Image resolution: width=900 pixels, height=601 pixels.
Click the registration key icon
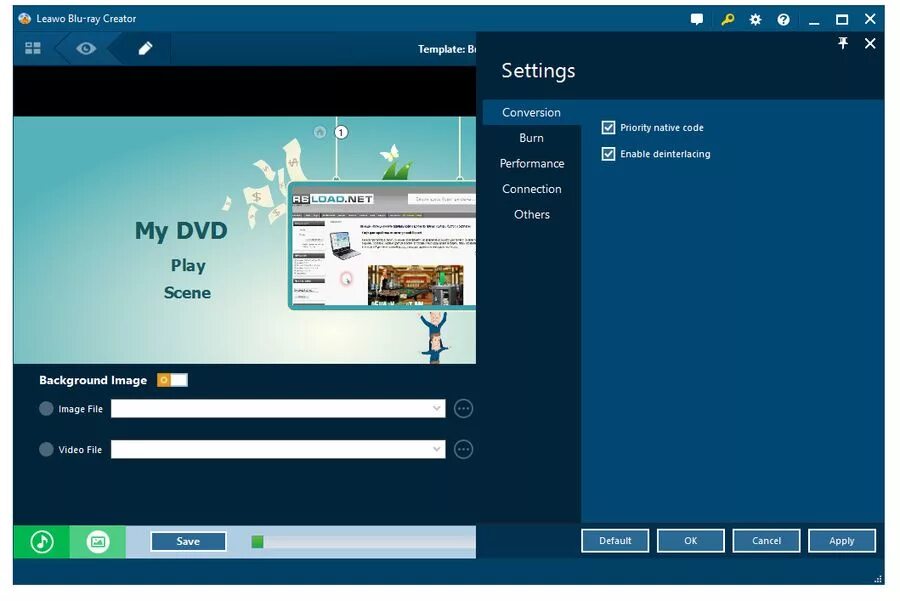(726, 18)
